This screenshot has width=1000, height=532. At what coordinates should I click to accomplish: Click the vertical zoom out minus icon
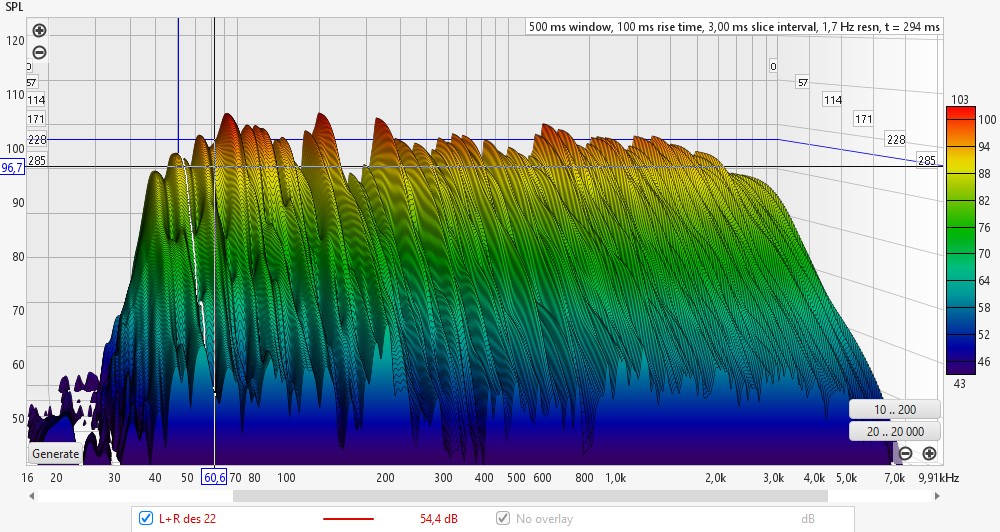pos(39,52)
